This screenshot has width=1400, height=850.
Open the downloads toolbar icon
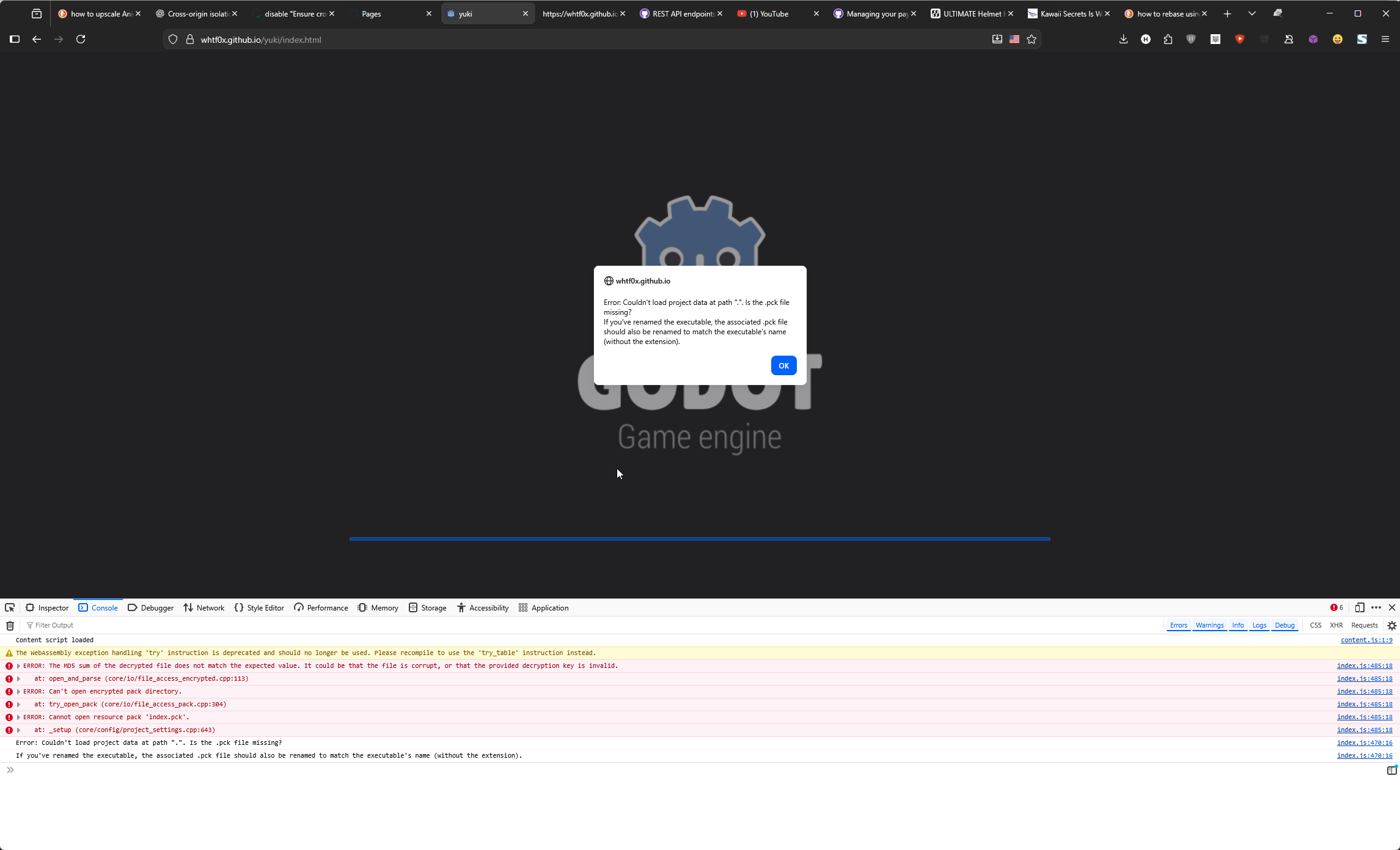tap(1123, 39)
